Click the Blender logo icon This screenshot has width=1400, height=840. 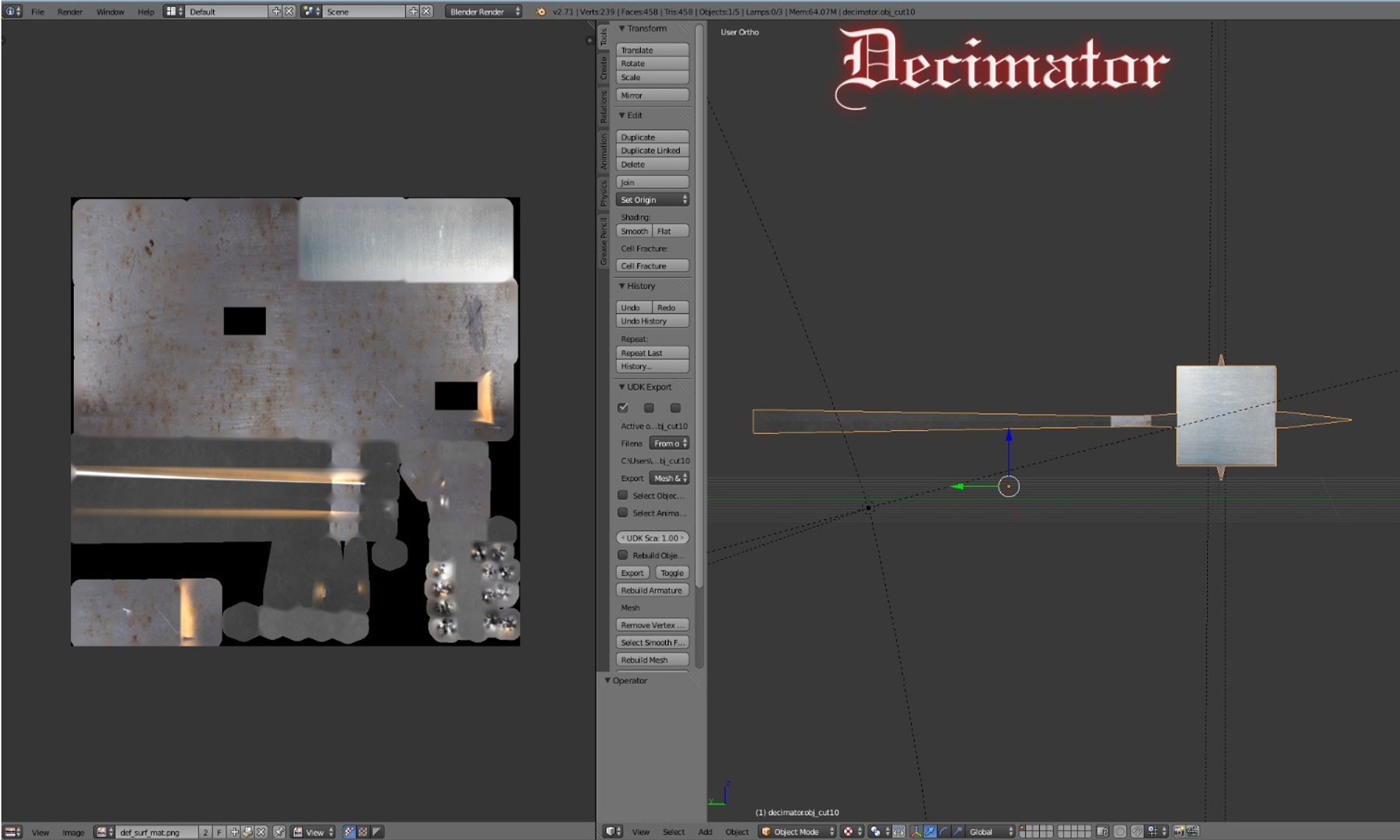[x=540, y=12]
